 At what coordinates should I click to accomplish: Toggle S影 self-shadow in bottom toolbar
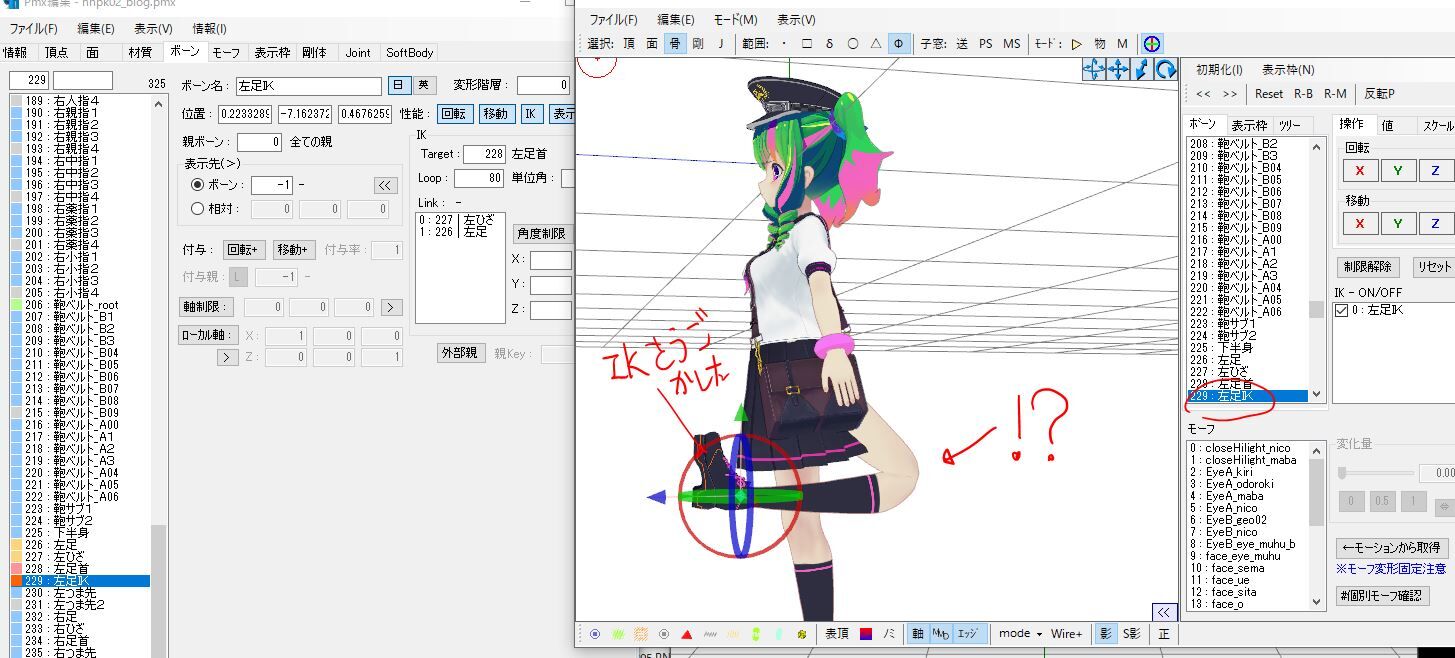point(1131,634)
